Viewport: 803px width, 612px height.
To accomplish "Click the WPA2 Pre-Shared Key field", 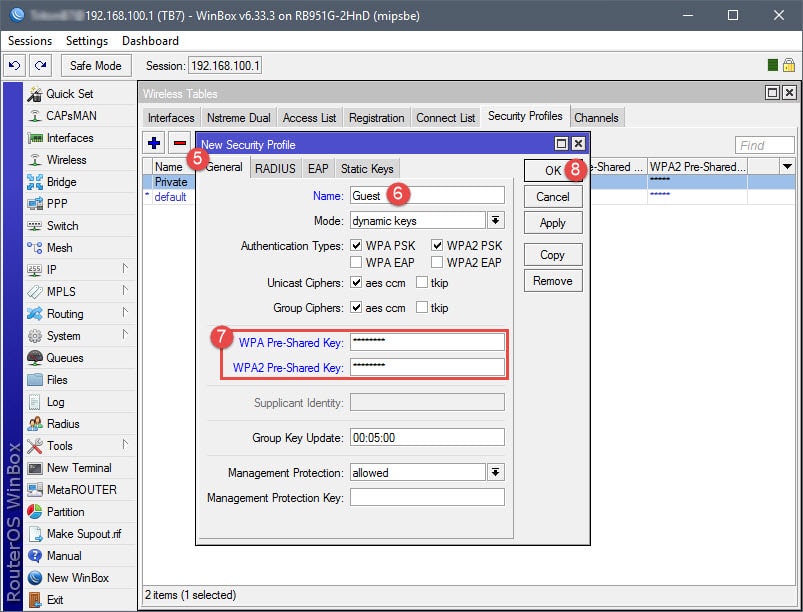I will point(427,367).
